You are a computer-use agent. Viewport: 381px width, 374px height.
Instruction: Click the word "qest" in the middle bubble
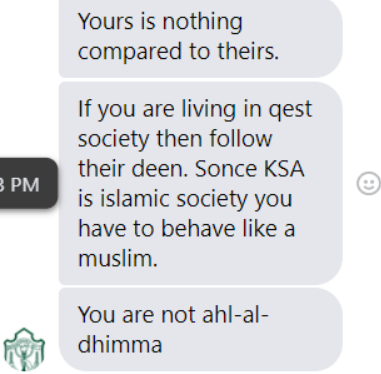(290, 109)
